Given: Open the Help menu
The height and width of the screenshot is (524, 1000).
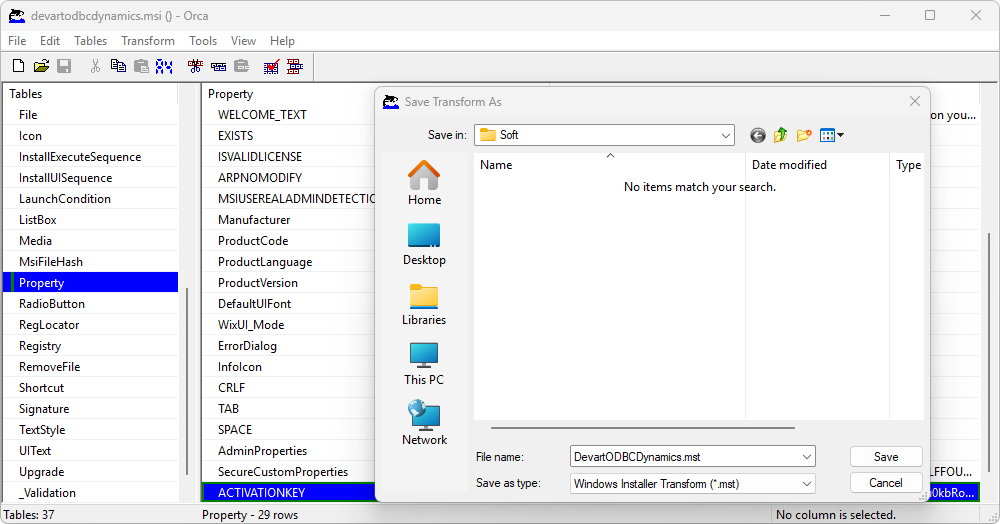Looking at the screenshot, I should tap(282, 41).
